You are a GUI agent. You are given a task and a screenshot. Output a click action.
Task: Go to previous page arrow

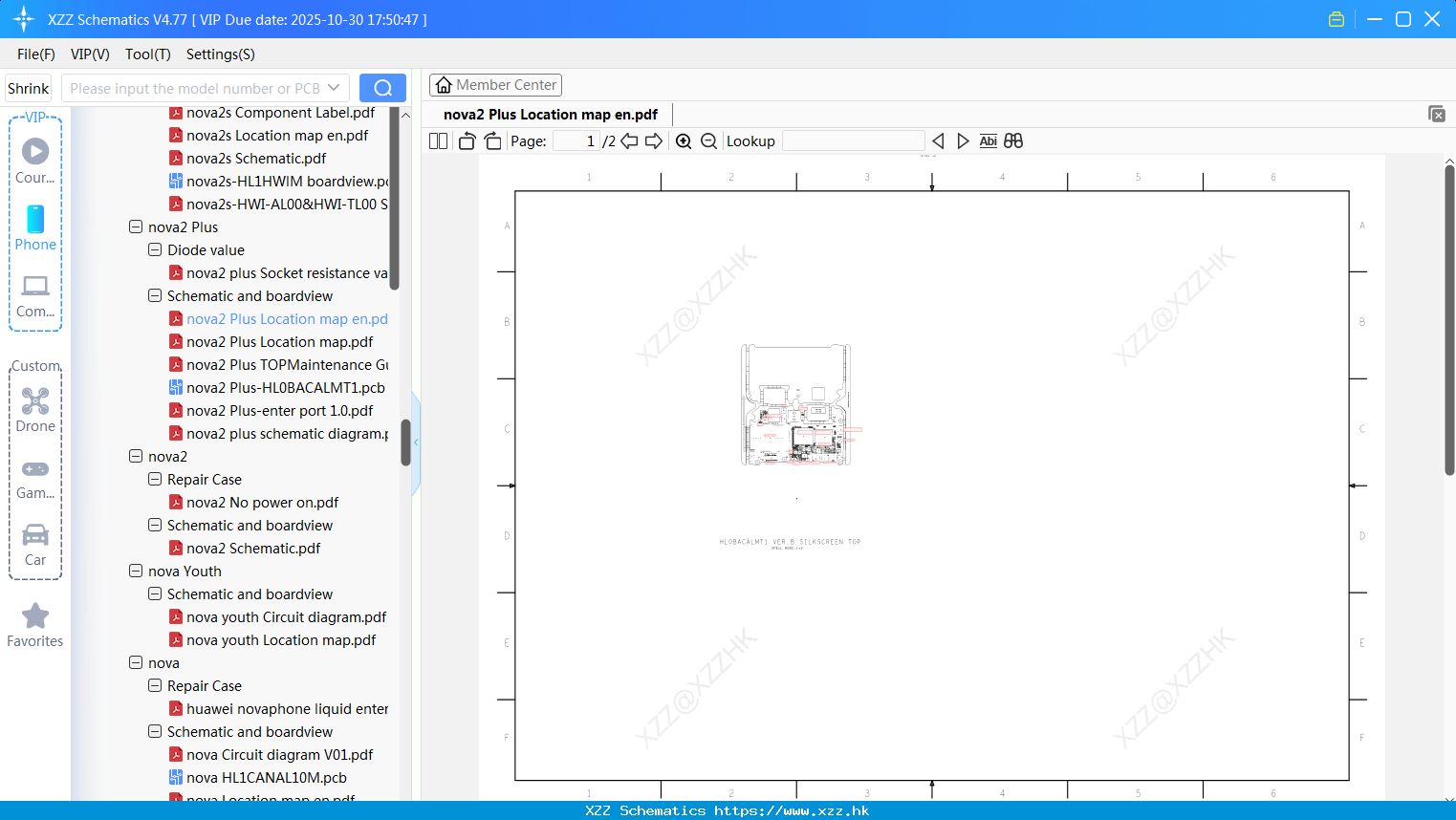(629, 140)
